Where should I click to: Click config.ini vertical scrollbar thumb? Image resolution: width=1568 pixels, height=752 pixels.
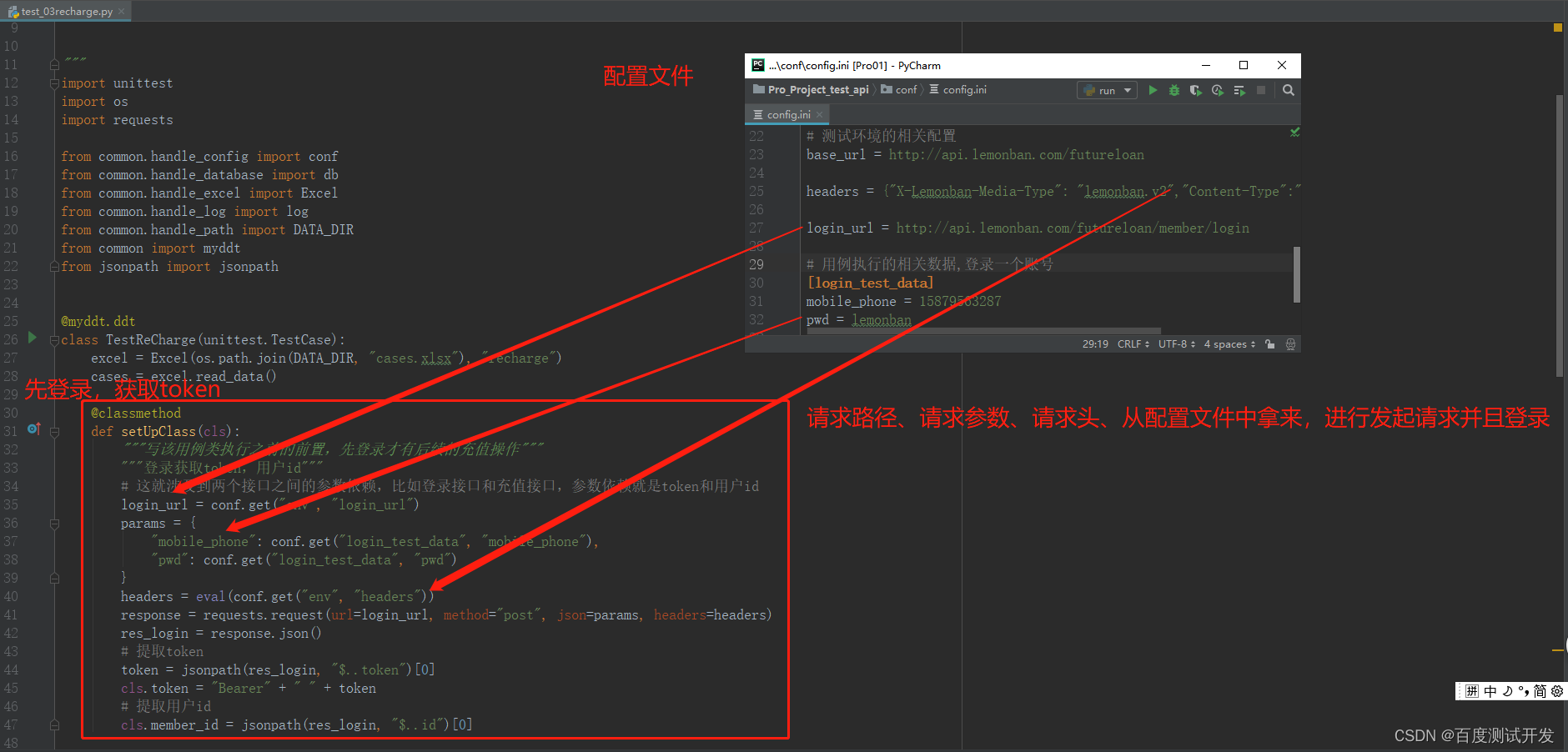[x=1296, y=274]
